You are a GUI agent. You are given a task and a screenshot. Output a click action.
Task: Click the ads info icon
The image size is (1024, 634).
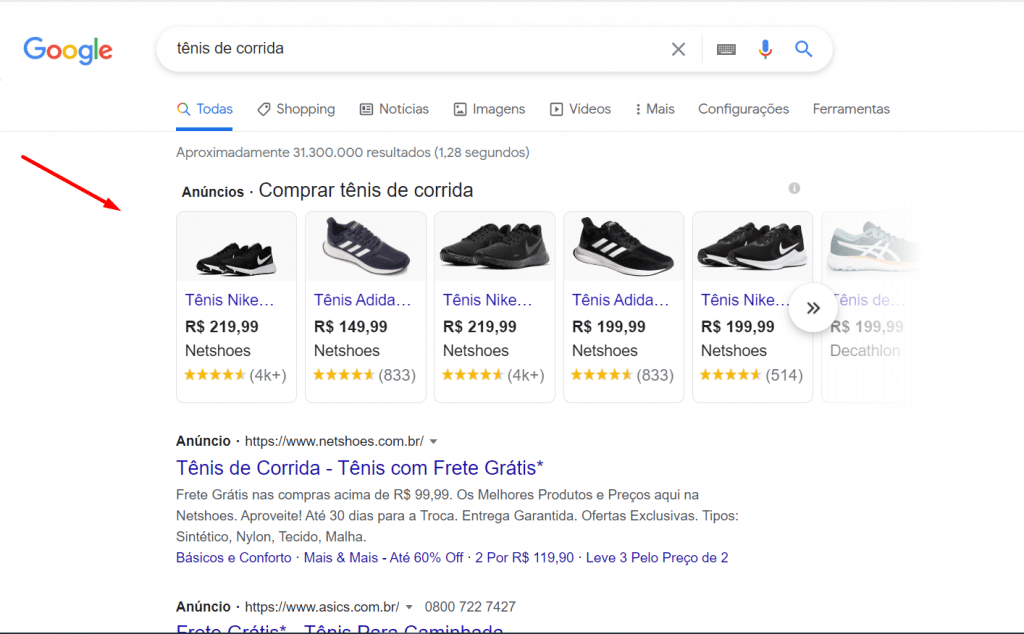tap(794, 188)
